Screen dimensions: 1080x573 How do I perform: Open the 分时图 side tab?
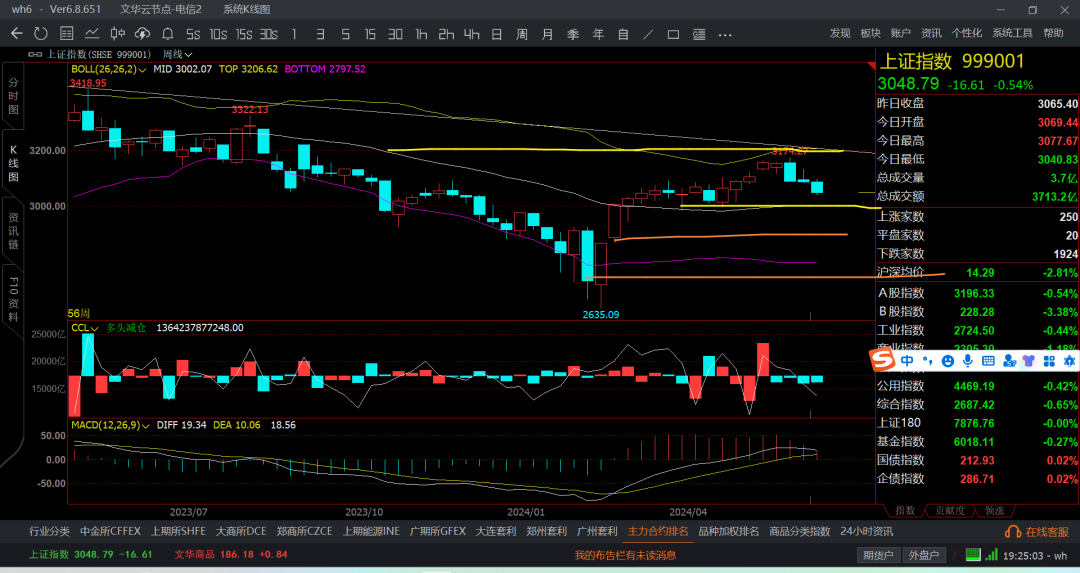coord(13,96)
